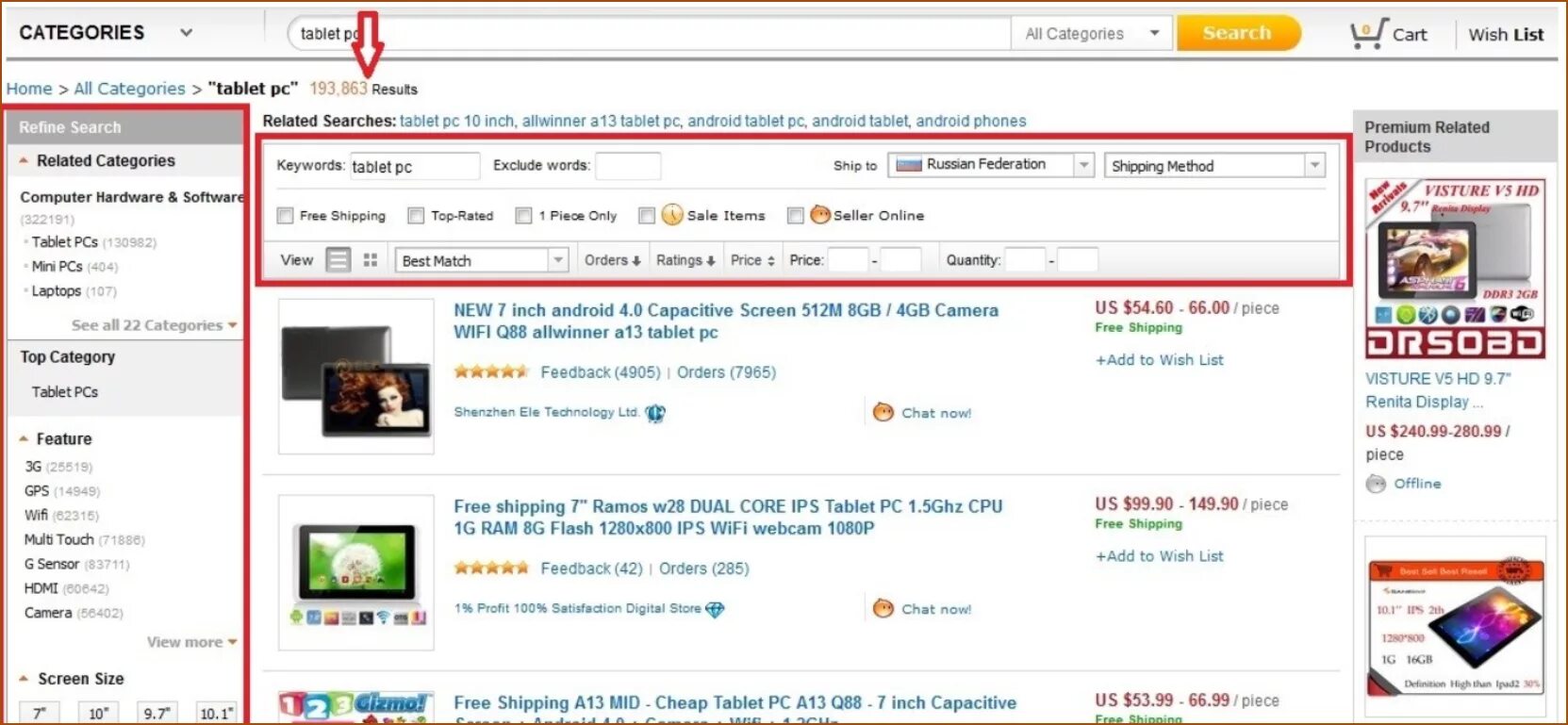Tick the Seller Online checkbox

pos(796,216)
